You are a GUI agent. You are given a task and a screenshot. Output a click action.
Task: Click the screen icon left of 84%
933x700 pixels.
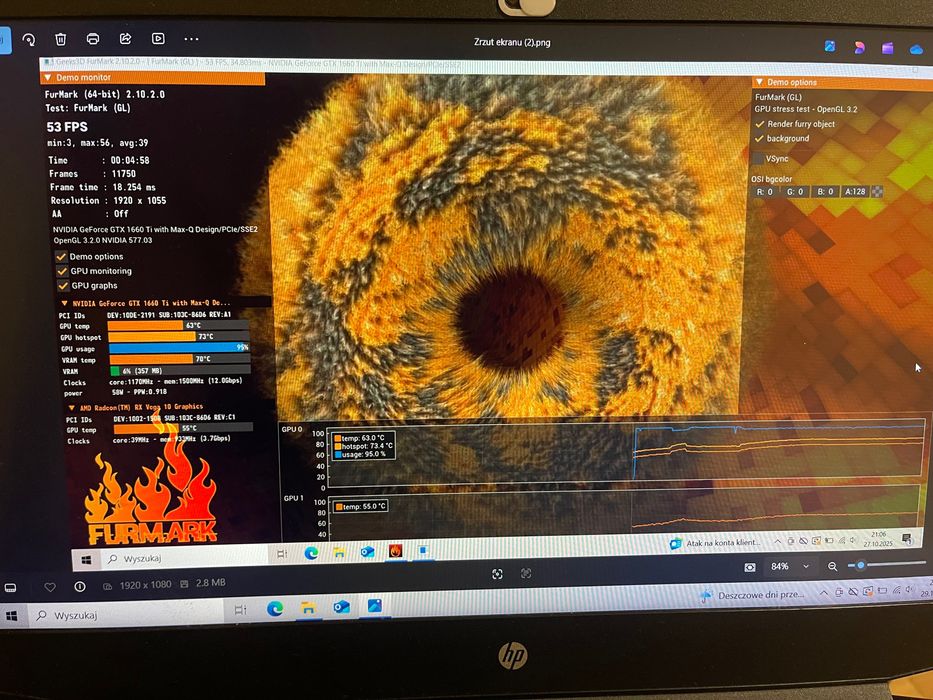click(750, 567)
